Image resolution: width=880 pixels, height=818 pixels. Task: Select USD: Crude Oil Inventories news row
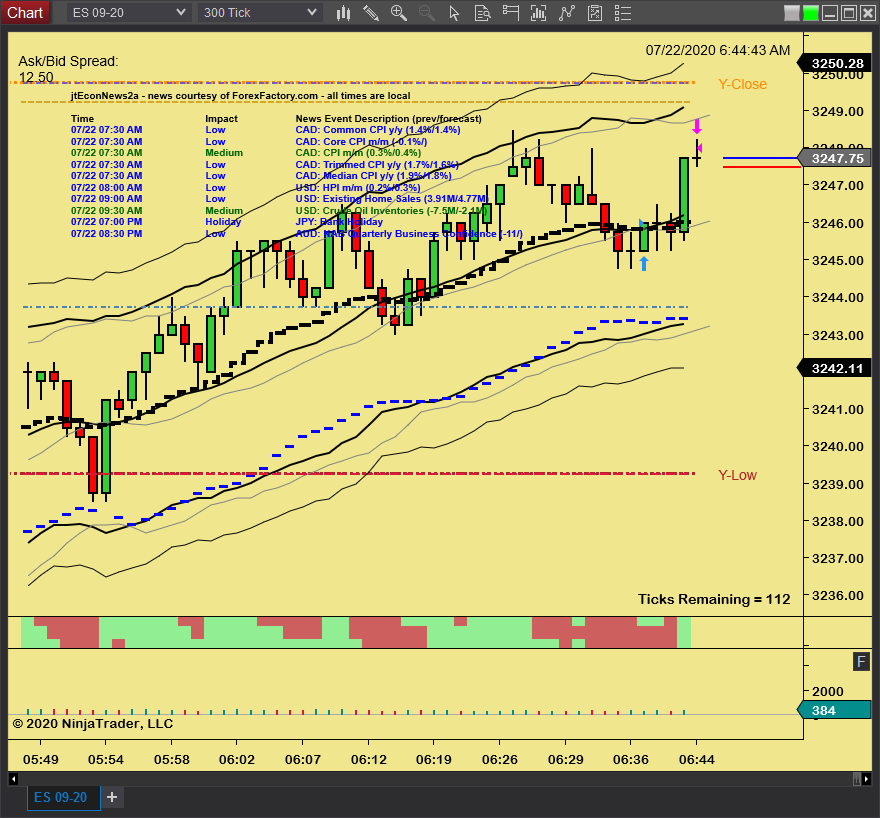point(279,210)
